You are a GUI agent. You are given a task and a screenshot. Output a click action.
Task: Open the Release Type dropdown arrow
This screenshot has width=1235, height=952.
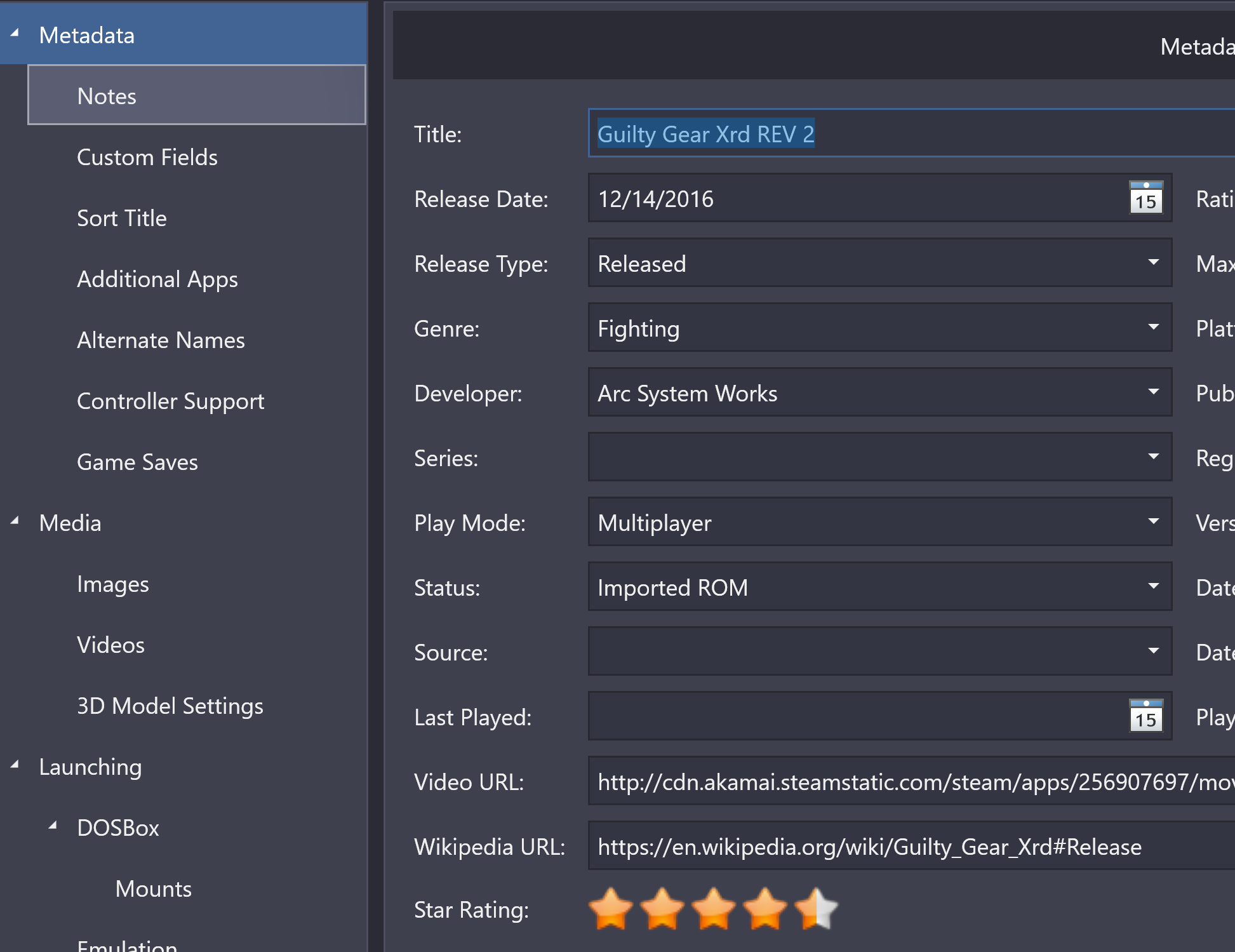pyautogui.click(x=1154, y=262)
